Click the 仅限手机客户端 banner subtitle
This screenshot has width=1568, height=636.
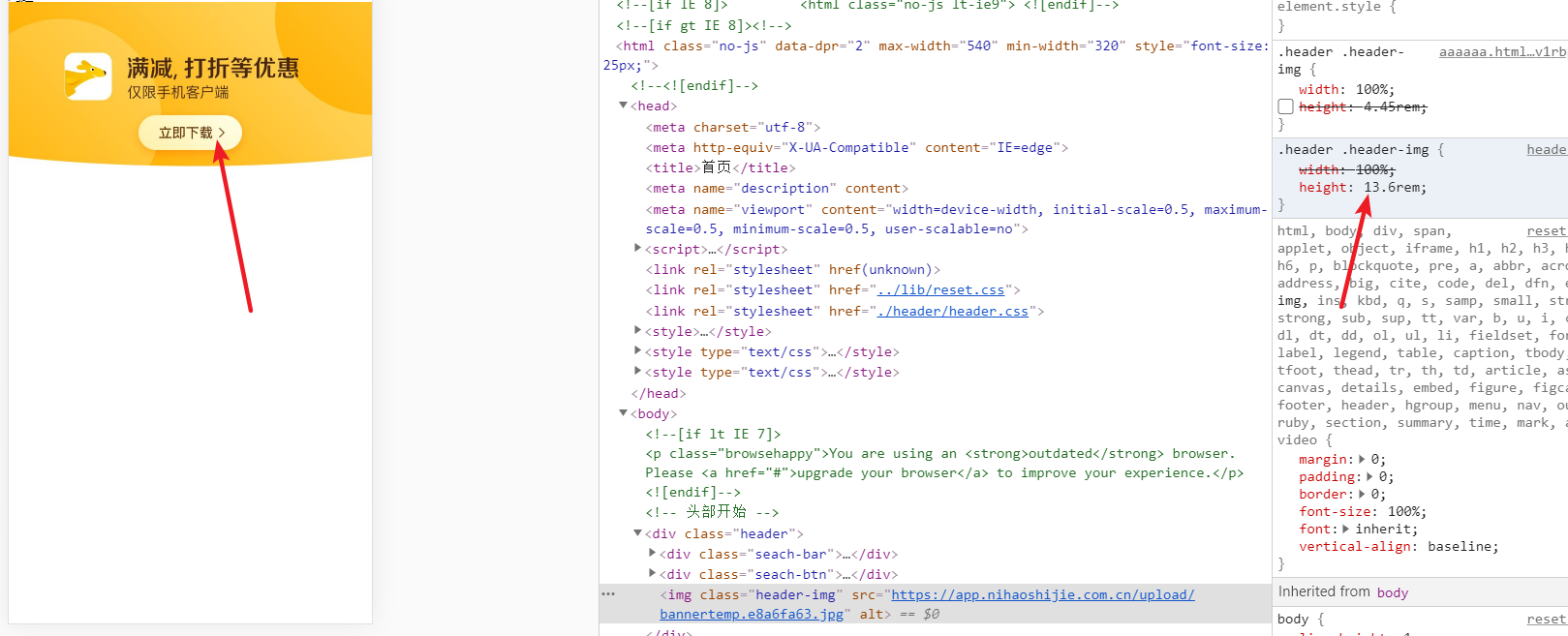[178, 93]
